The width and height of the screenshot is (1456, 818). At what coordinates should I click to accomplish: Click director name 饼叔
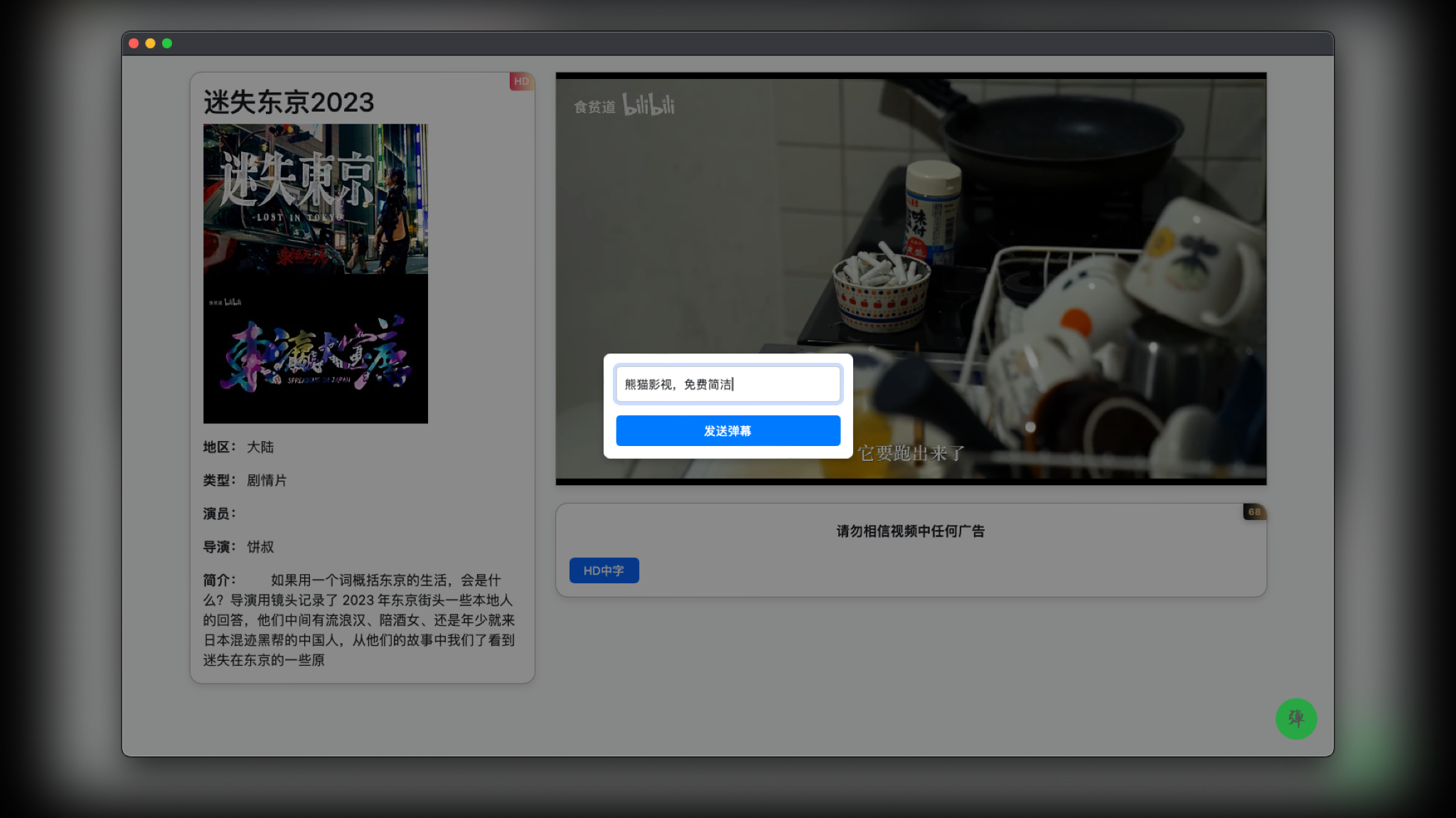click(260, 547)
